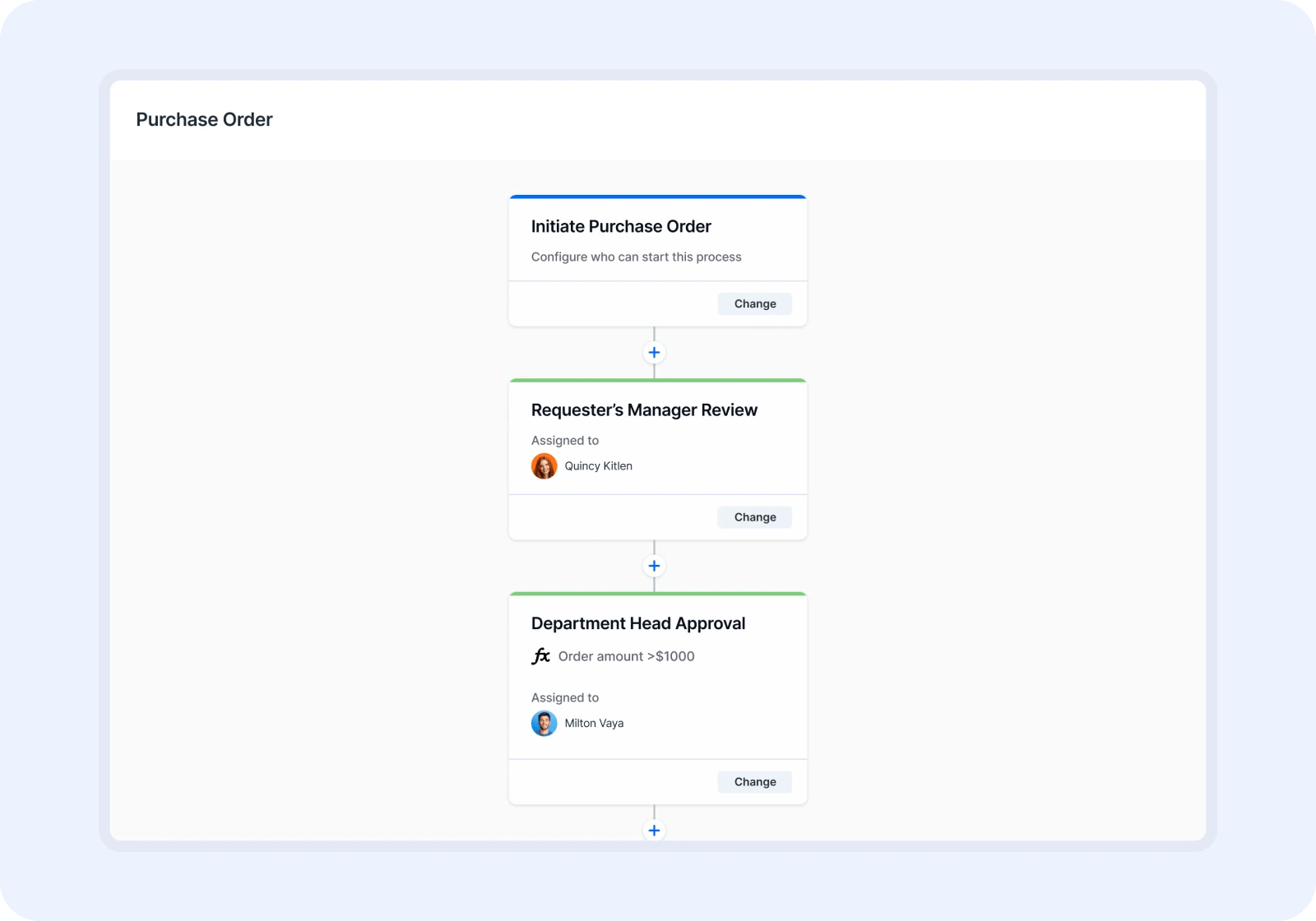
Task: Click 'Configure who can start this process'
Action: 636,257
